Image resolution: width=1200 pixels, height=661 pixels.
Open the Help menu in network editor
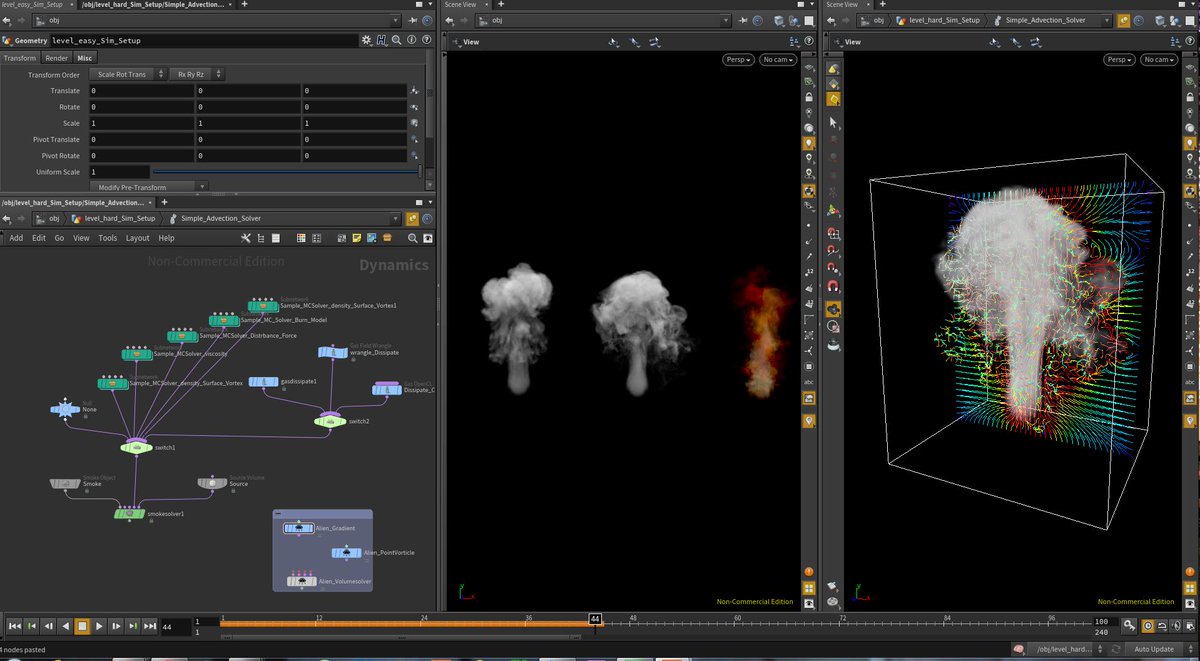[x=167, y=238]
